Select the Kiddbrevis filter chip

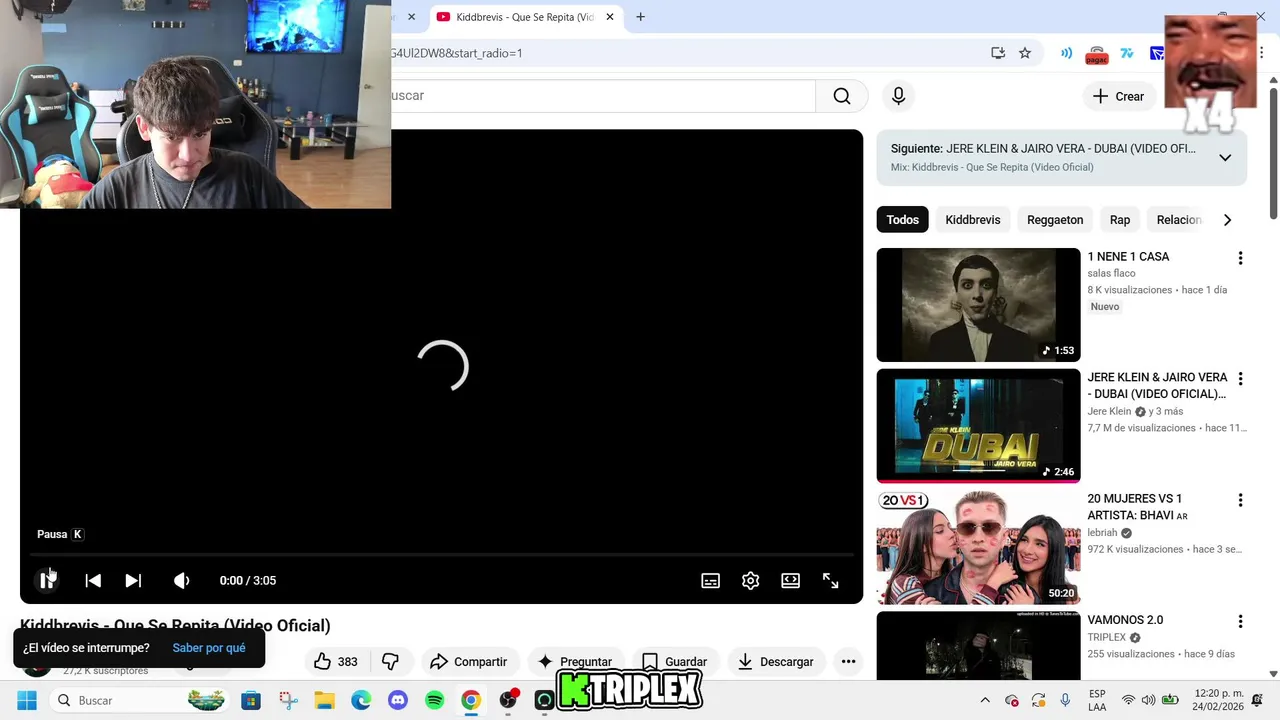(x=973, y=220)
